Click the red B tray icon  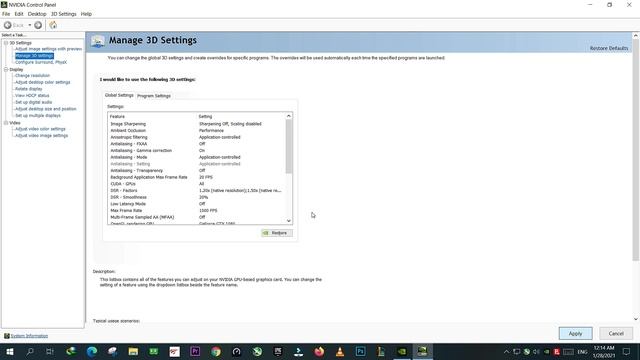coord(556,352)
